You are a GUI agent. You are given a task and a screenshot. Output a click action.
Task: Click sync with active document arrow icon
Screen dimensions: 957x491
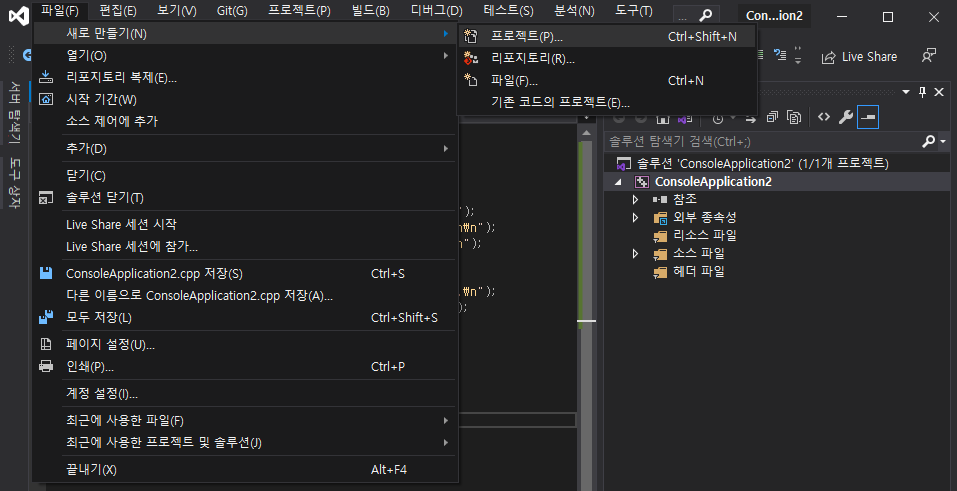(x=751, y=118)
